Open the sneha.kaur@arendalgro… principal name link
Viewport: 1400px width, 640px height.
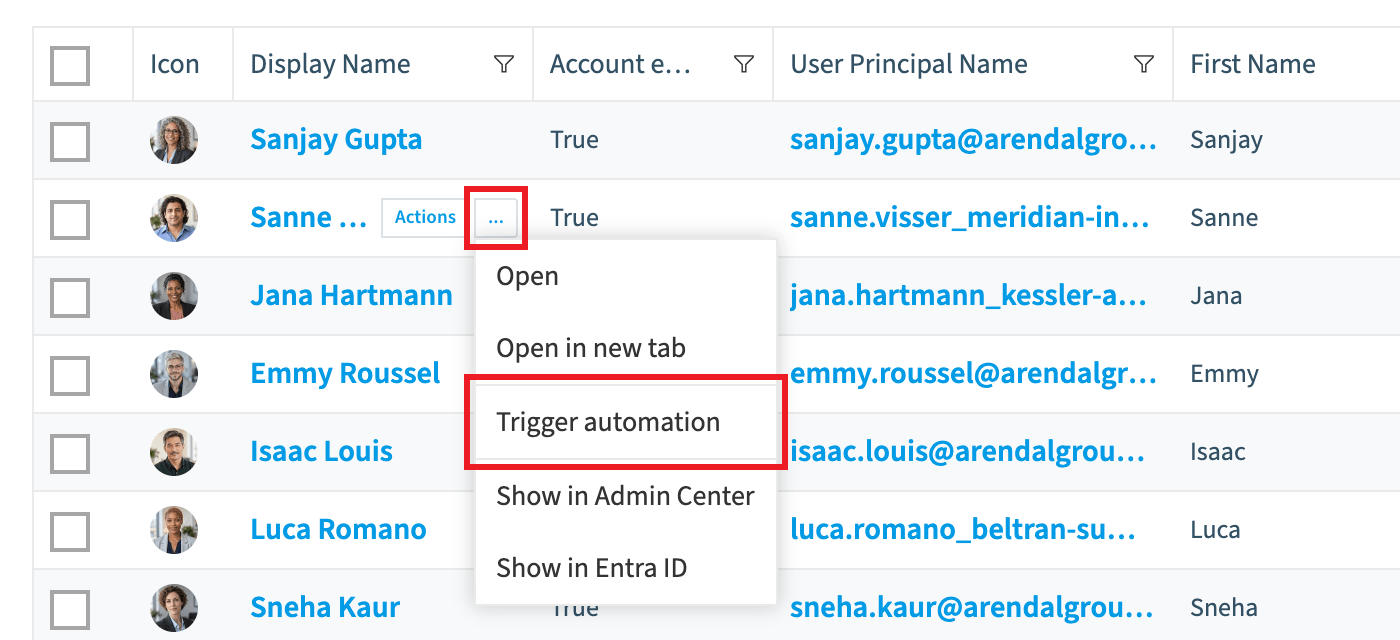(971, 608)
